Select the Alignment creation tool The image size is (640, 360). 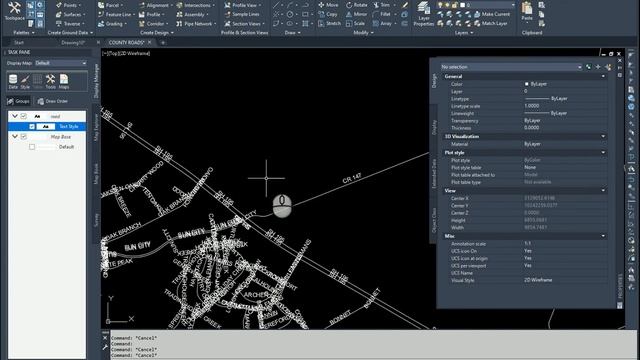click(x=154, y=5)
